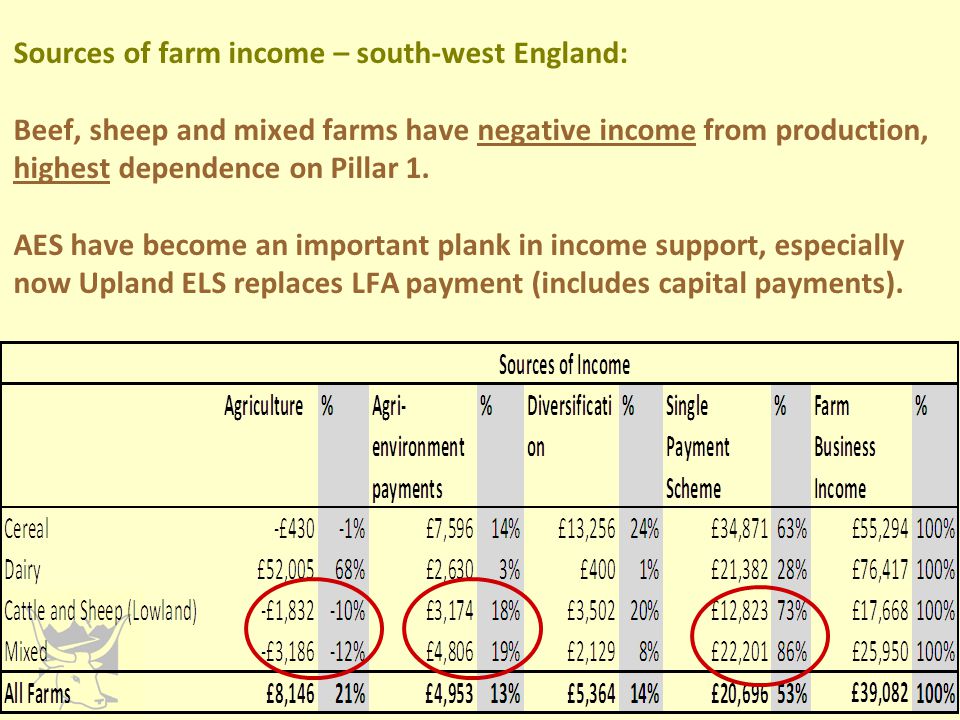The width and height of the screenshot is (960, 720).
Task: Click the Single Payment Scheme header
Action: click(x=698, y=448)
